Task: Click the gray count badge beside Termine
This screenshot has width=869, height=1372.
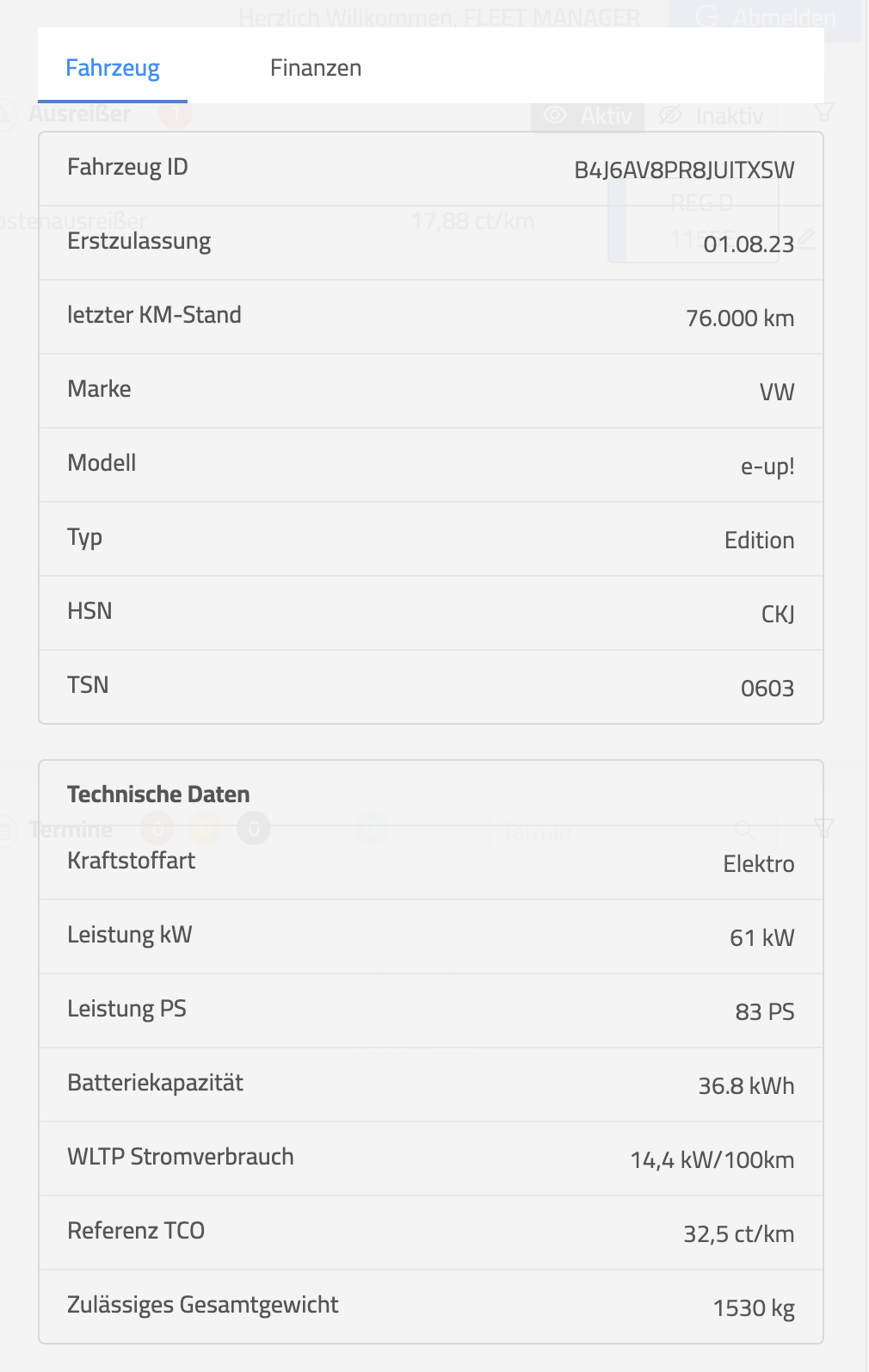Action: [x=254, y=829]
